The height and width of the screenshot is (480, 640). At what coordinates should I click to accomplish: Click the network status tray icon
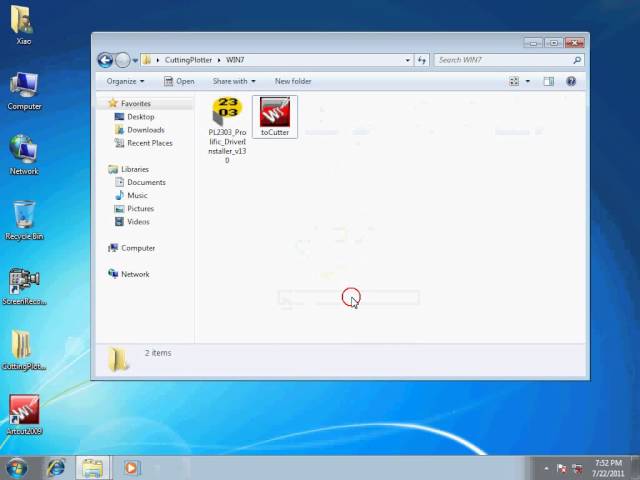click(x=577, y=469)
